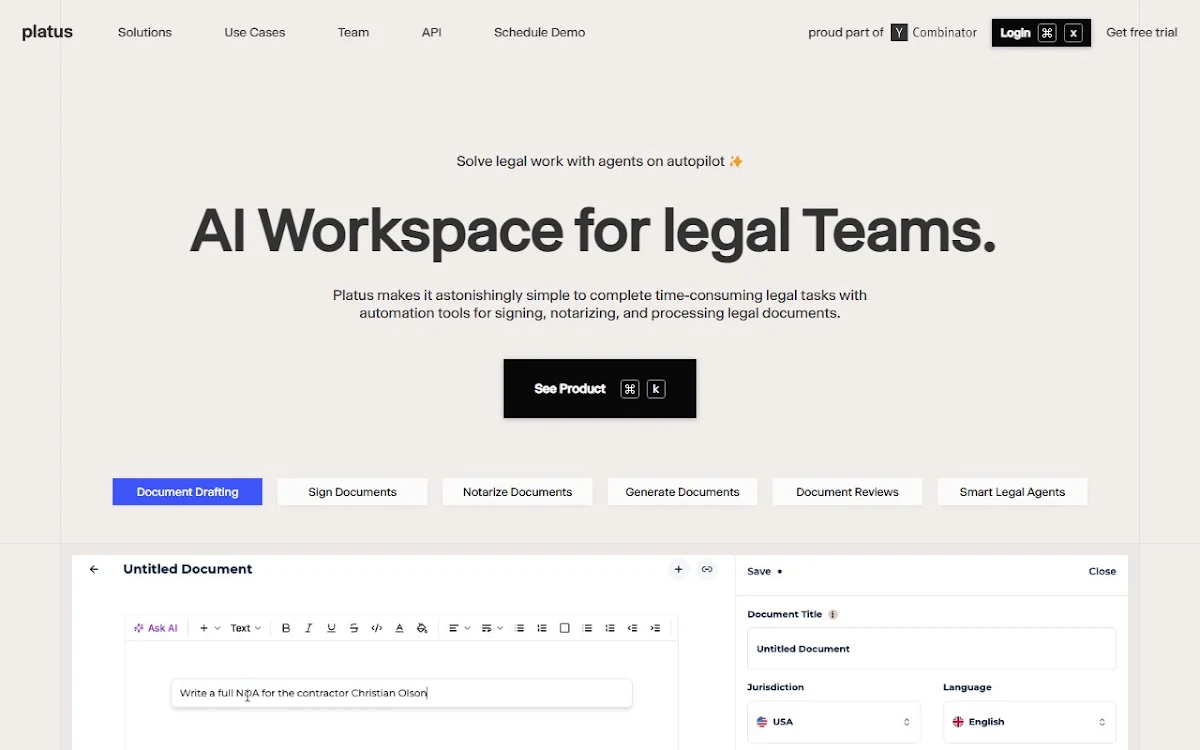Increase indent in editor toolbar
Screen dimensions: 1200x750
click(655, 628)
